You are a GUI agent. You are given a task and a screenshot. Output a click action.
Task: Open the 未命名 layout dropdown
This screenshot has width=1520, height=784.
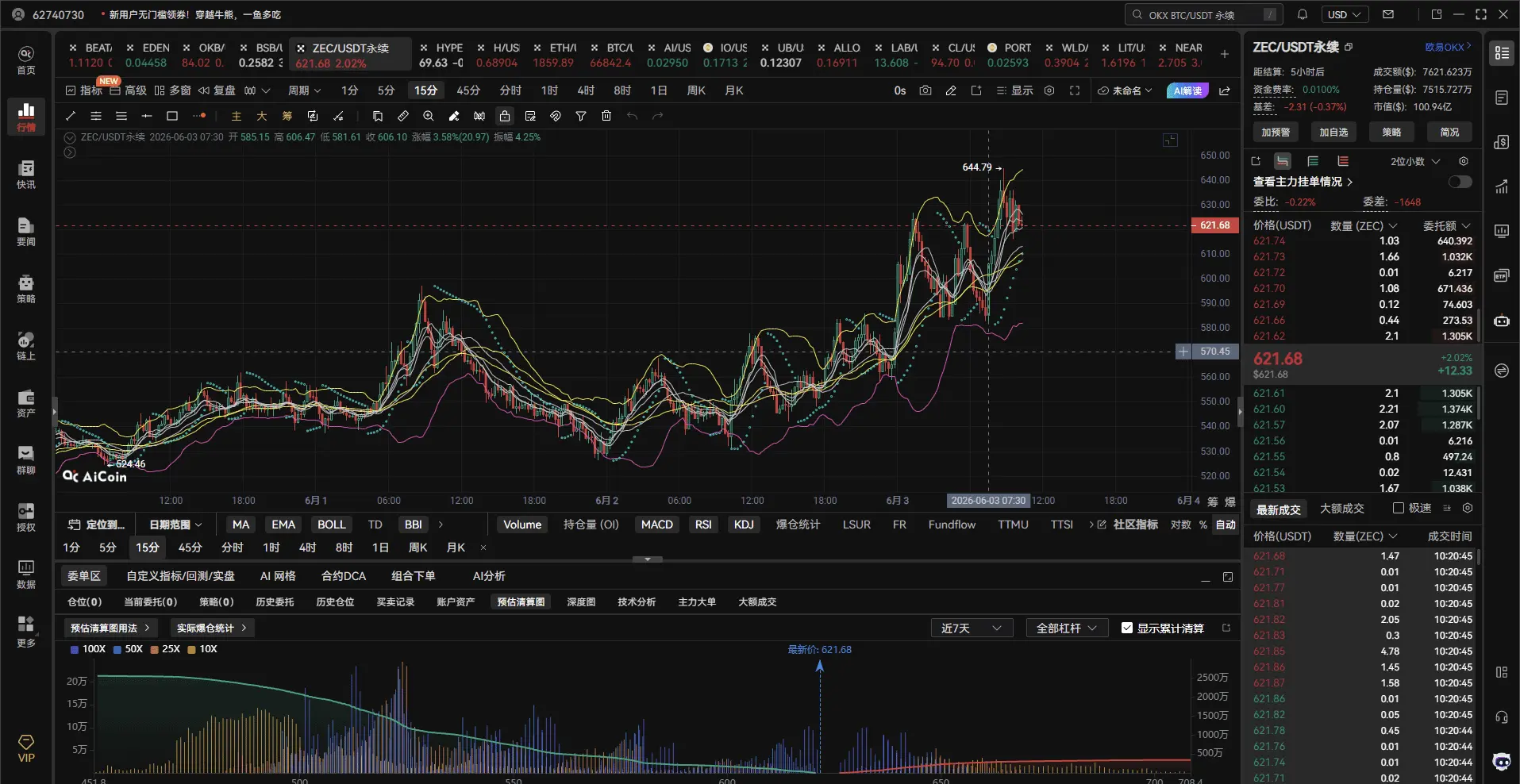pyautogui.click(x=1125, y=90)
